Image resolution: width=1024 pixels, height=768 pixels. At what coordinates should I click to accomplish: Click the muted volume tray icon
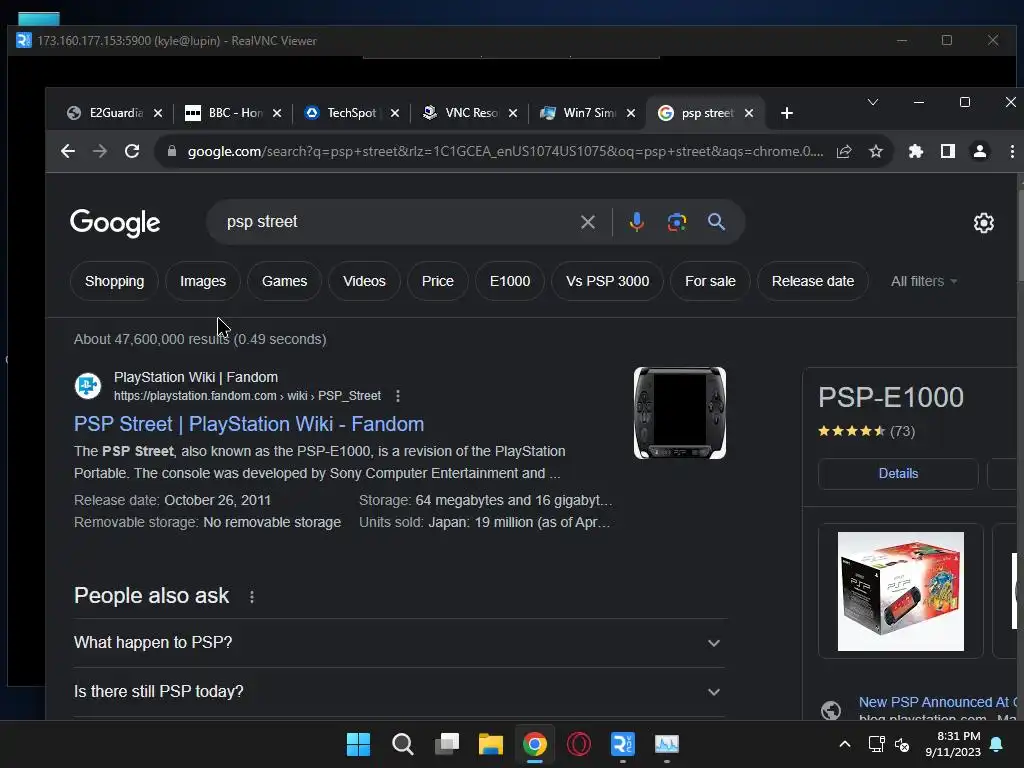[902, 744]
